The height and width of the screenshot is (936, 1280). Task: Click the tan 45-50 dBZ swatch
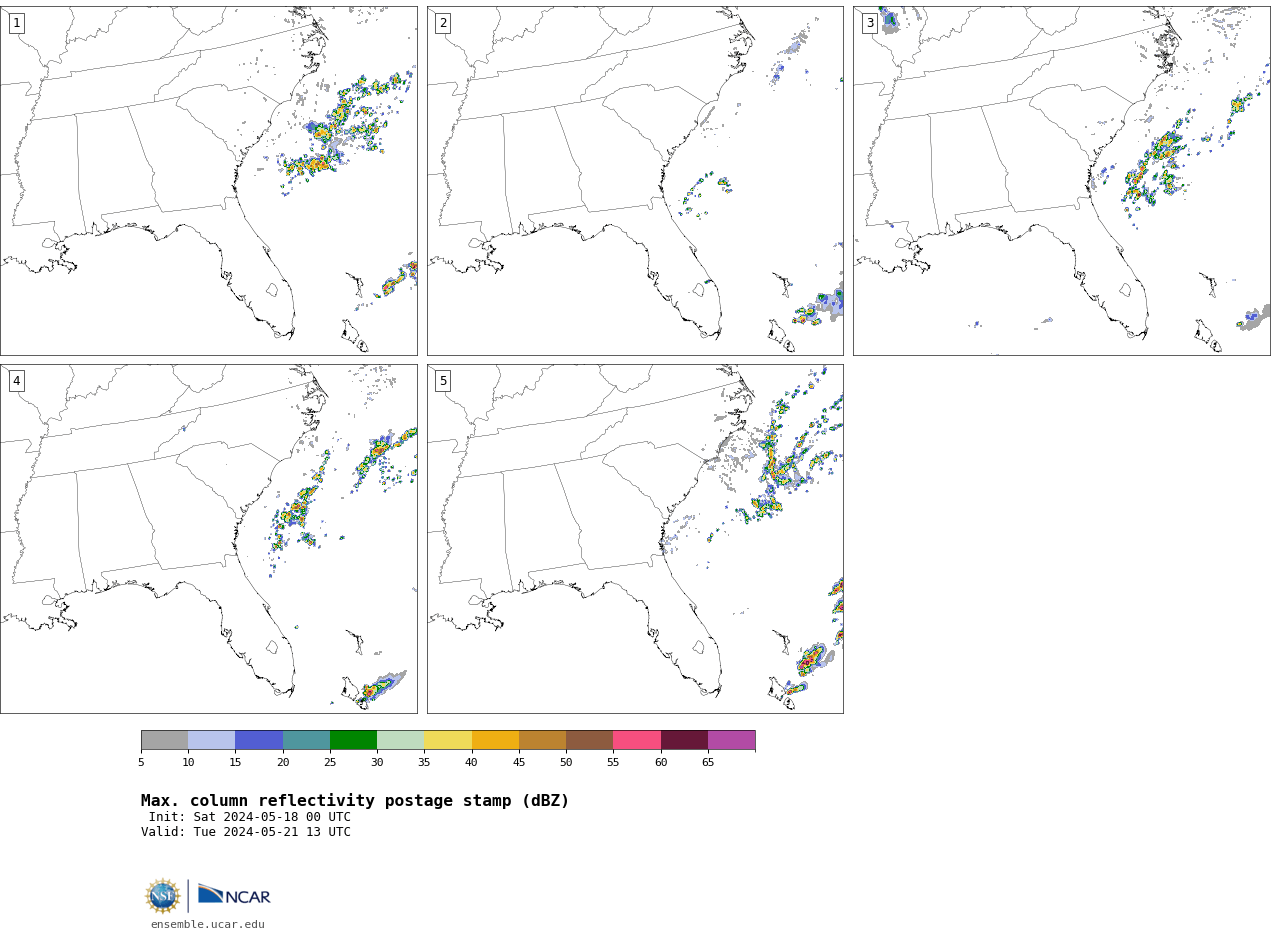[x=542, y=740]
